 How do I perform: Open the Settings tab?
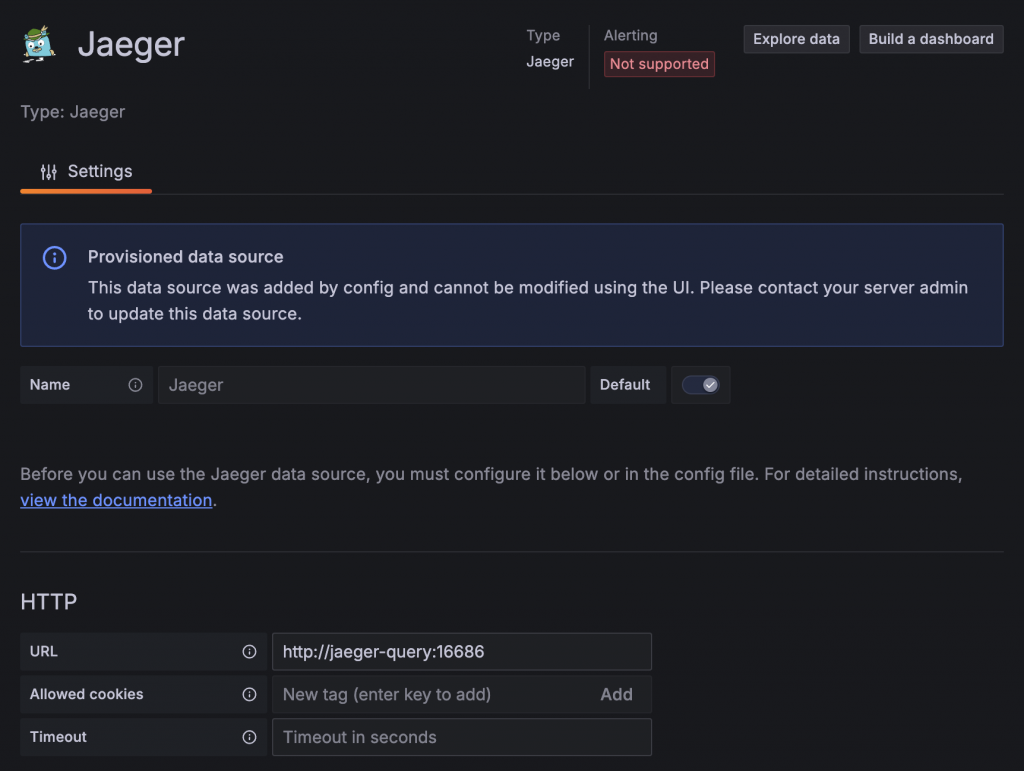pyautogui.click(x=86, y=172)
